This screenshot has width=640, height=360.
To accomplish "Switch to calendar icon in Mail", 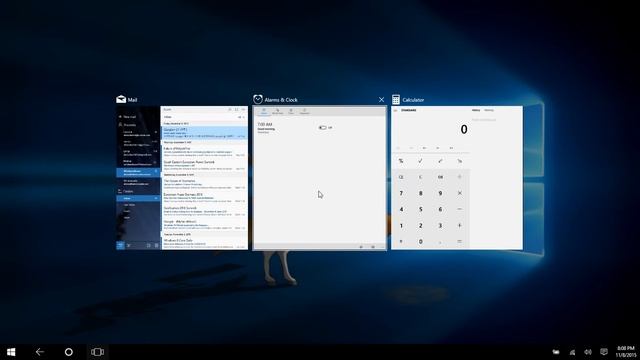I will pos(129,245).
